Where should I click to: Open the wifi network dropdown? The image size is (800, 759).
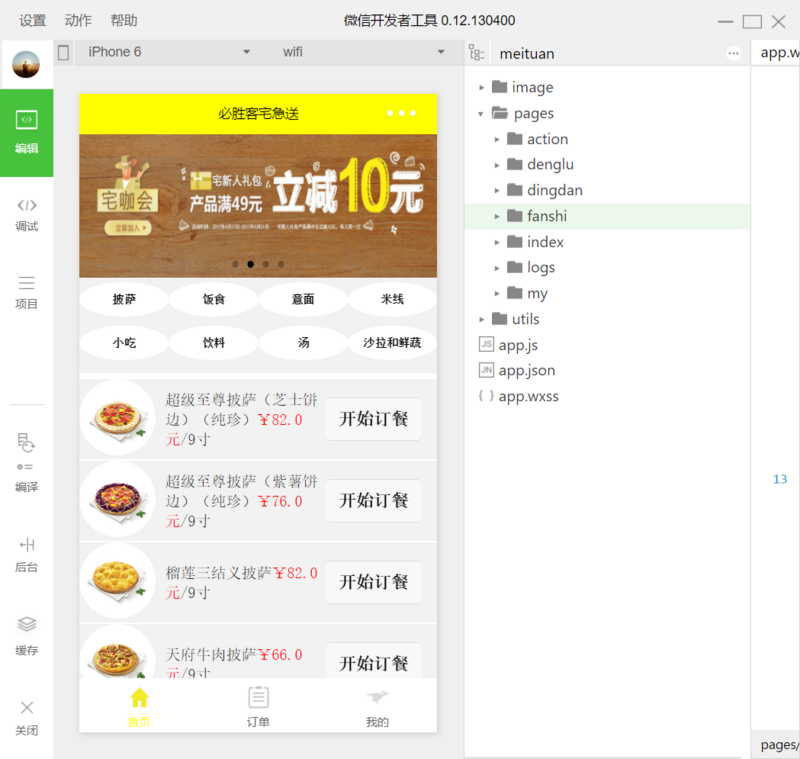tap(365, 52)
